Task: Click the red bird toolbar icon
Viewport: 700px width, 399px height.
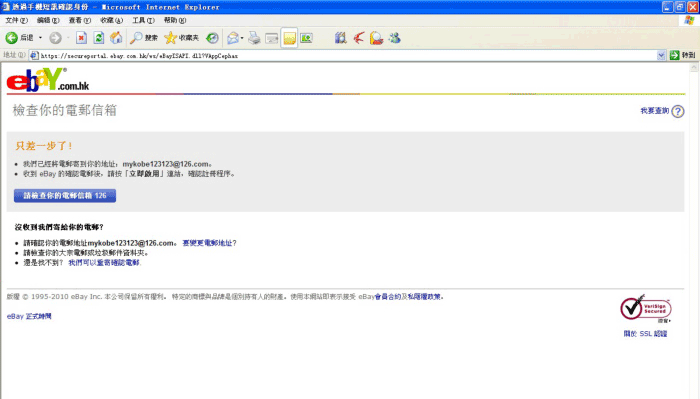Action: pos(358,38)
